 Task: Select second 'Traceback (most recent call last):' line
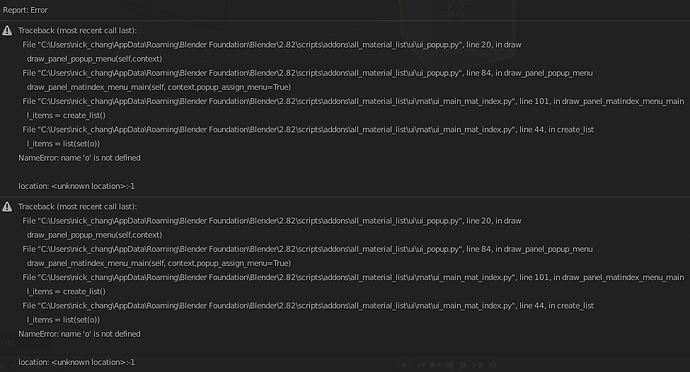(x=77, y=206)
